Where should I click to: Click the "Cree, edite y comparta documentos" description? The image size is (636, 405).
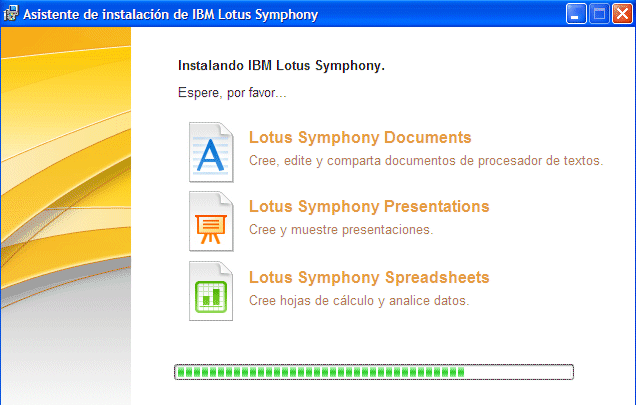426,161
